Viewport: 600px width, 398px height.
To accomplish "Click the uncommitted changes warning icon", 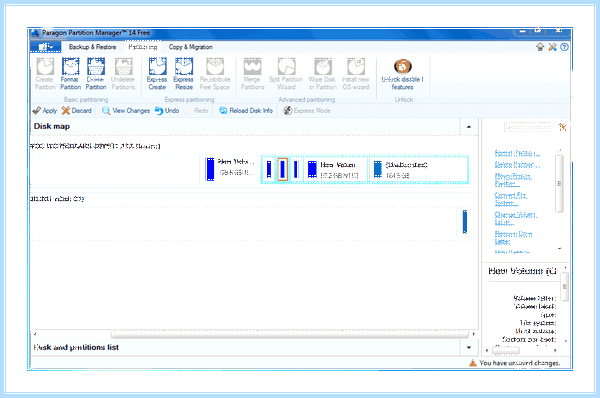I will click(x=473, y=363).
